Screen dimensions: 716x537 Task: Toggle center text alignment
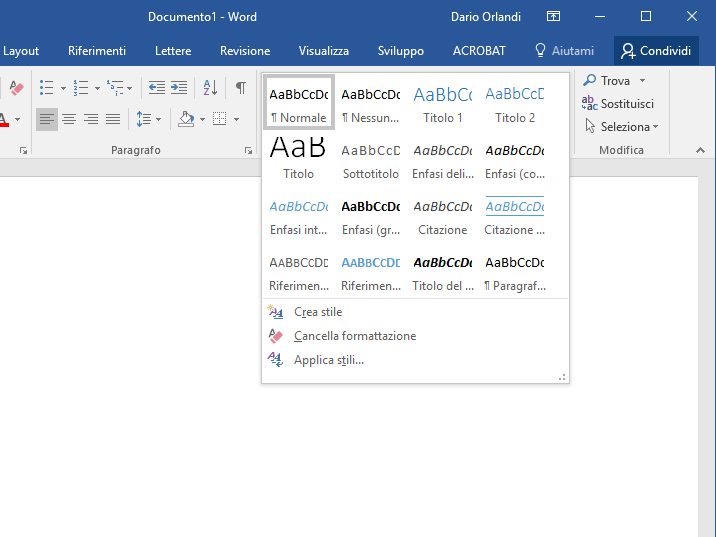[69, 119]
